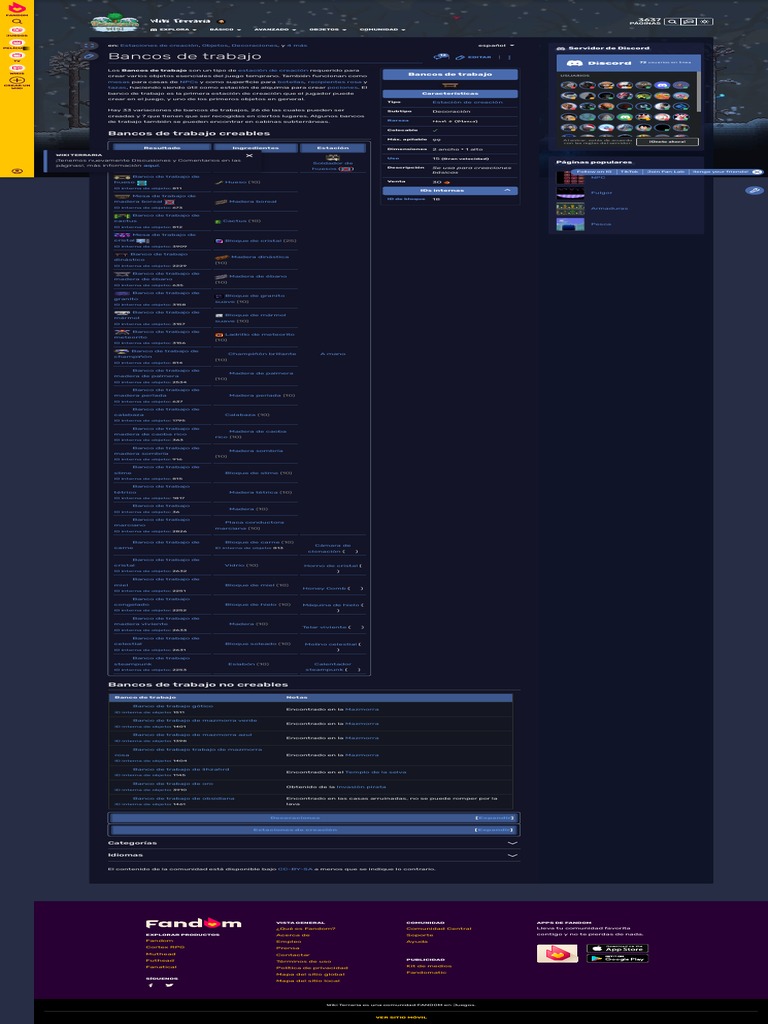Expand the Desarrollarlos navbox
Image resolution: width=768 pixels, height=1024 pixels.
pos(494,818)
